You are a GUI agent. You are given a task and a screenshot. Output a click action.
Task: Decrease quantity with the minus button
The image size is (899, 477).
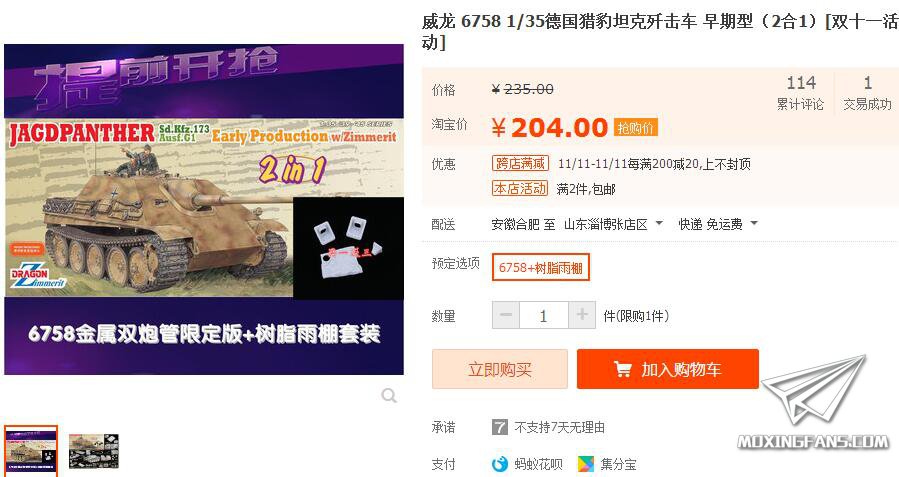tap(506, 315)
